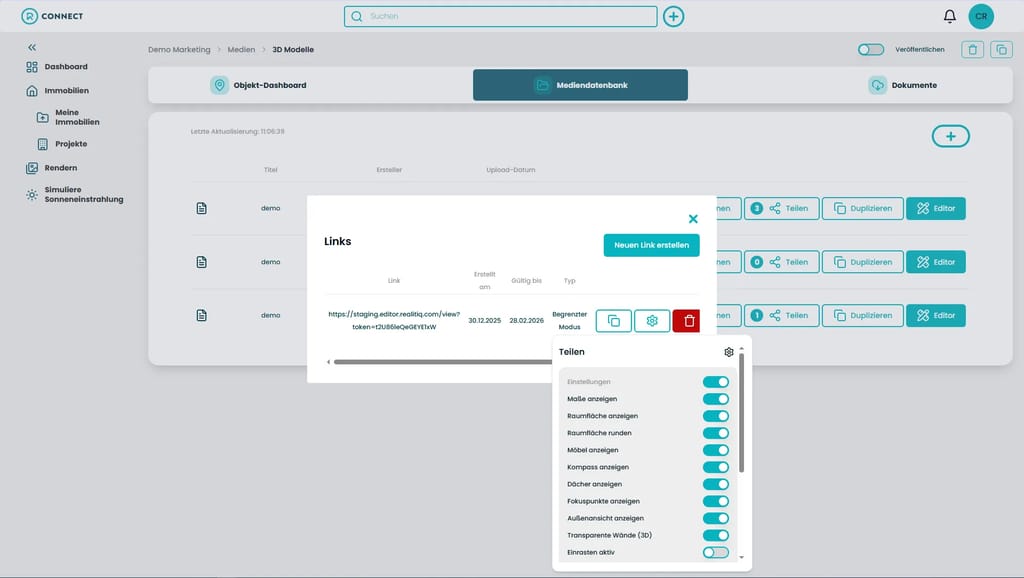Click the Upload-Datum column header

tap(511, 170)
